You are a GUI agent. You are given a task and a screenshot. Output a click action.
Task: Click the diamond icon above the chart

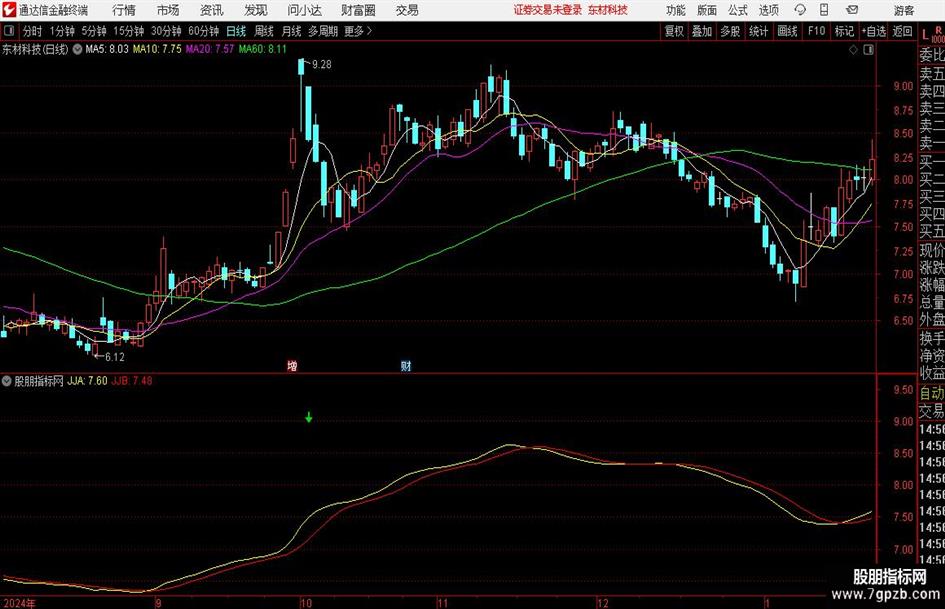click(x=853, y=50)
